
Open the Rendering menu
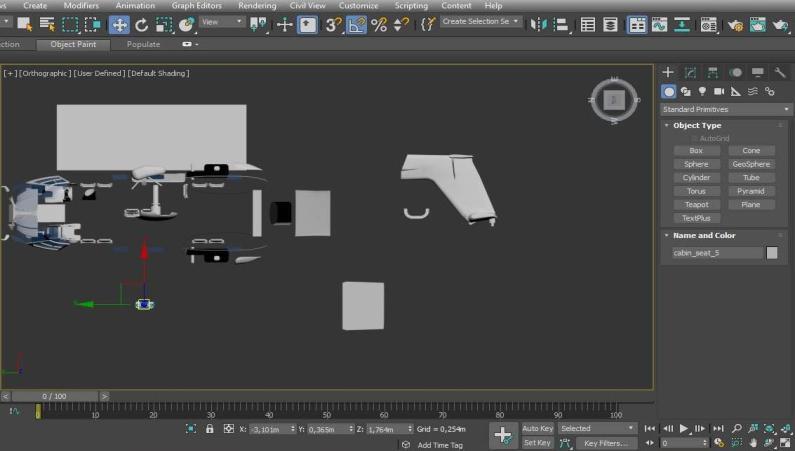pyautogui.click(x=257, y=6)
